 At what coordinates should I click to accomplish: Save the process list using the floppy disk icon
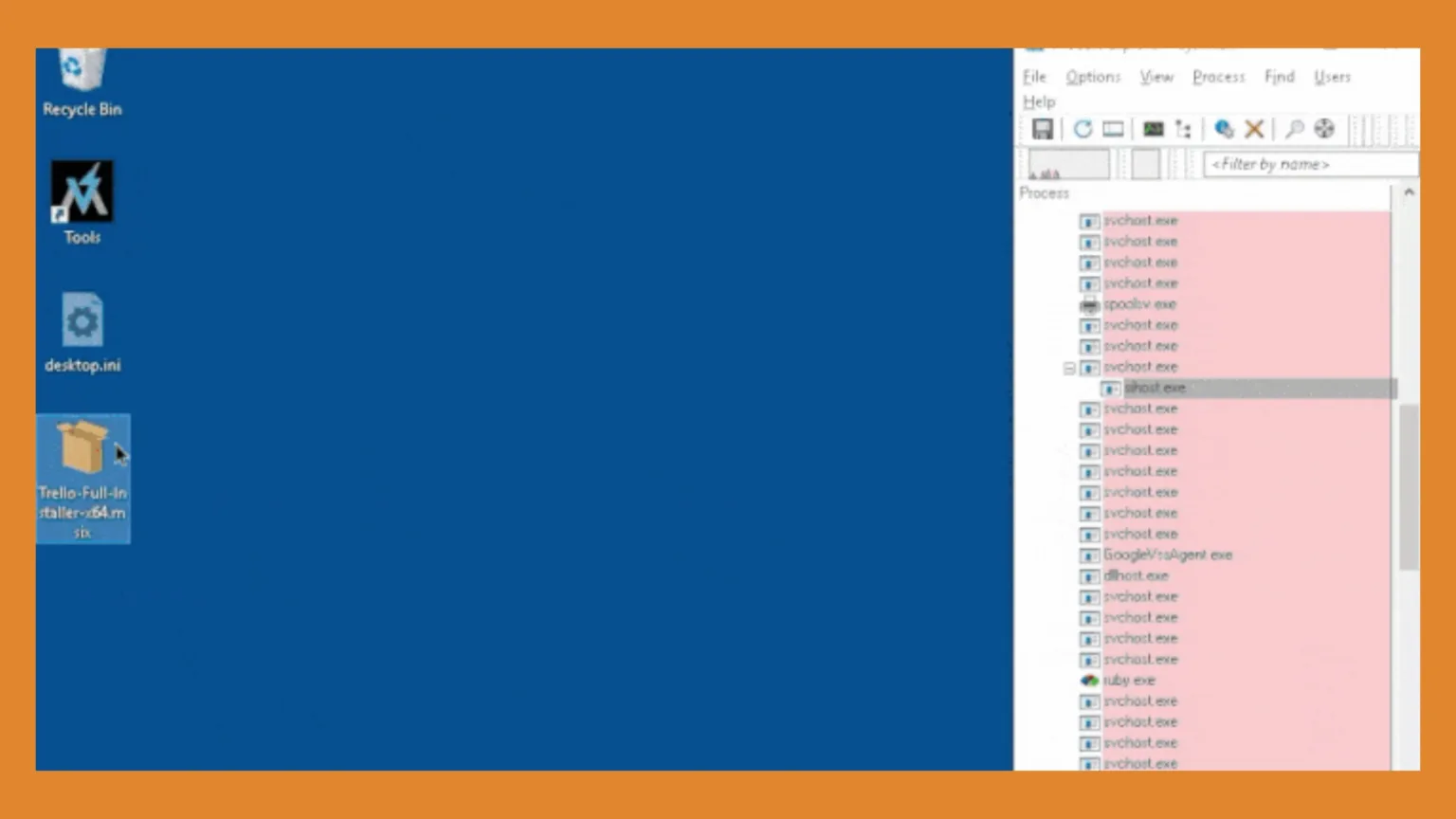(x=1043, y=129)
